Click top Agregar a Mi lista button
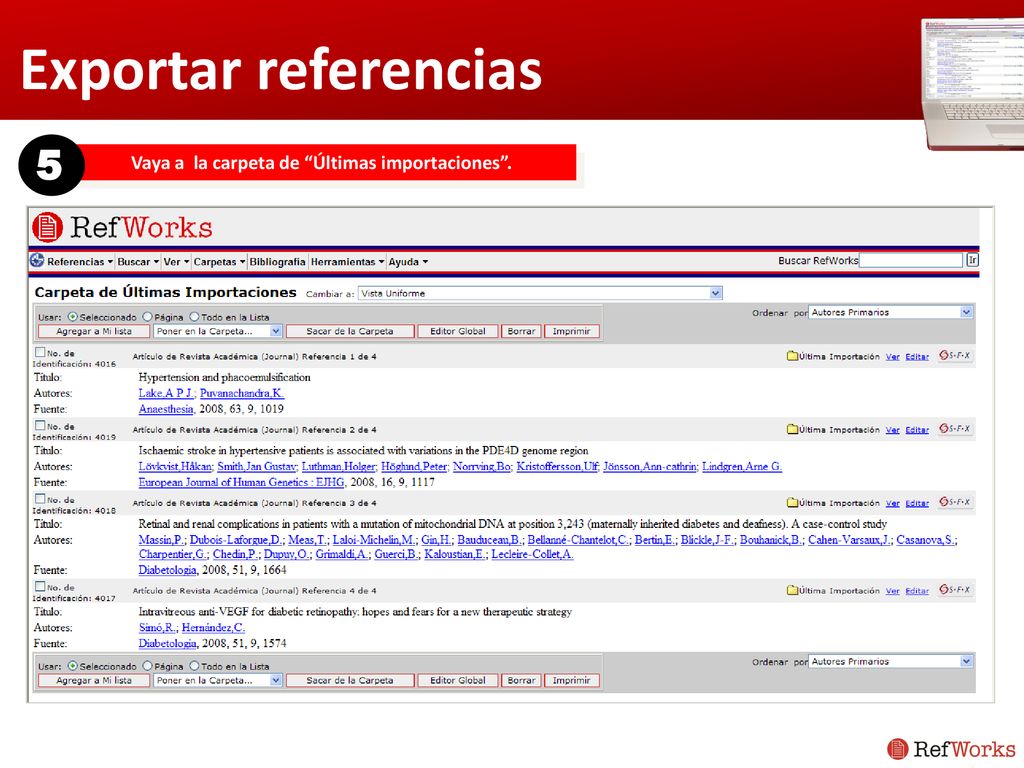Screen dimensions: 1024x768 (94, 331)
